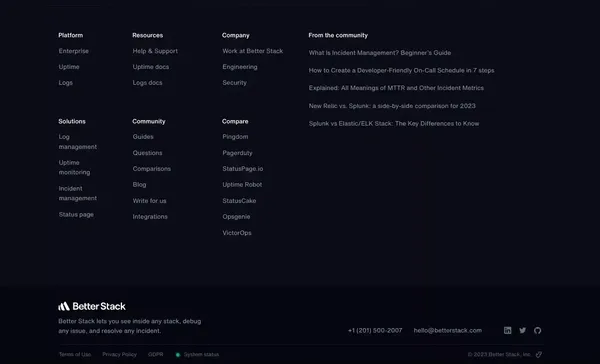
Task: Click the green System status dot
Action: coord(178,355)
